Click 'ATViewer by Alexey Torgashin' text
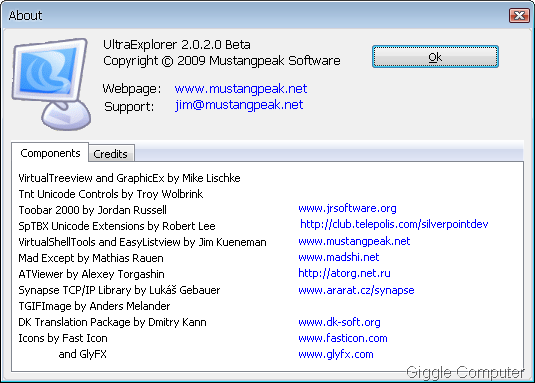Image resolution: width=535 pixels, height=383 pixels. point(91,274)
